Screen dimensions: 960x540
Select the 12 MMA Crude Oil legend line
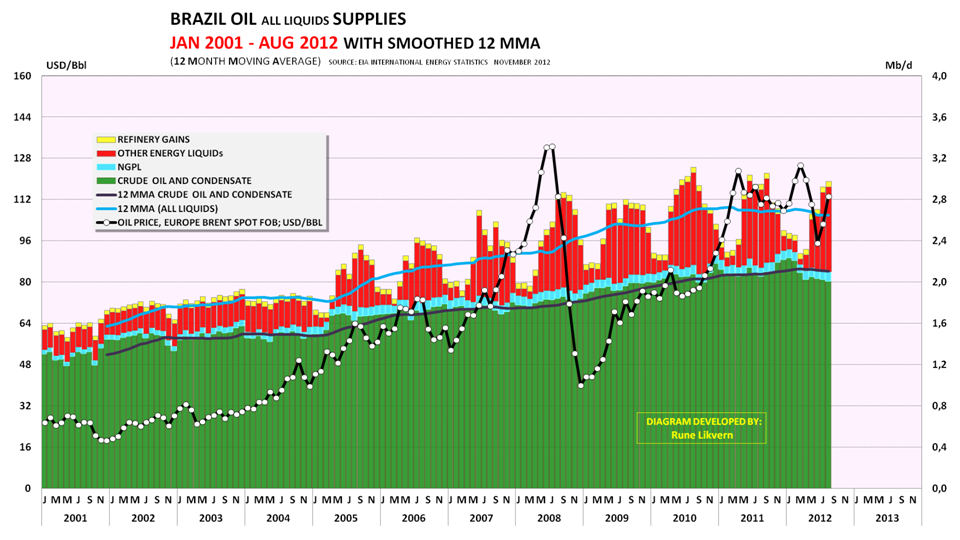point(106,194)
